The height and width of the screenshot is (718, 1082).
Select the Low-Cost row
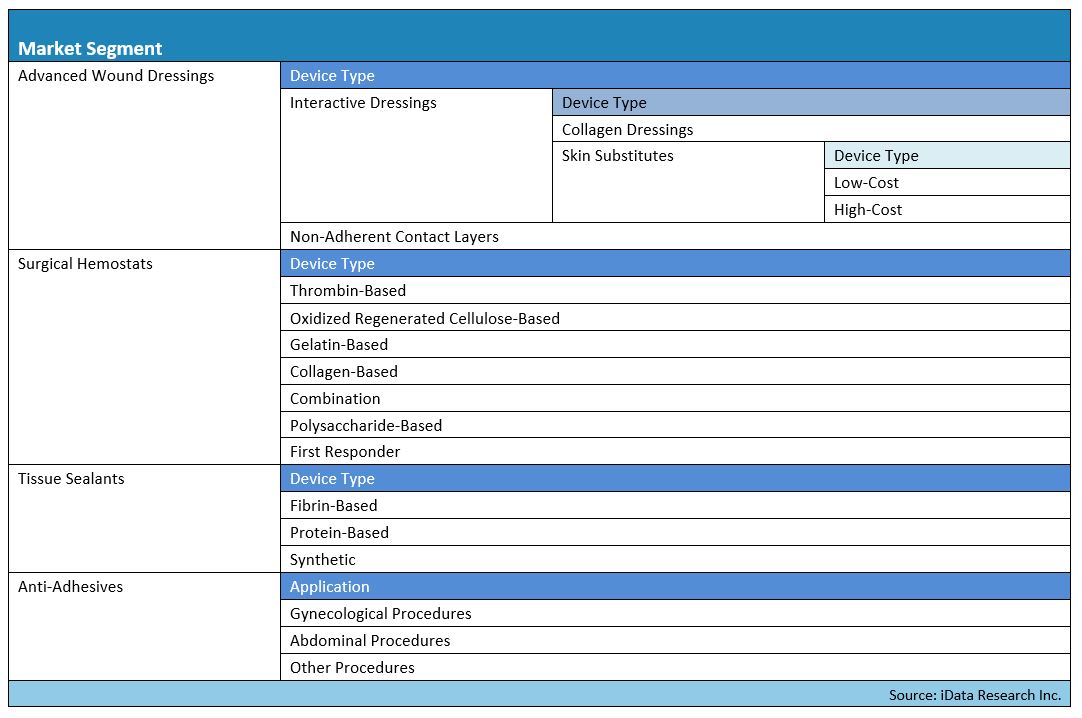947,183
